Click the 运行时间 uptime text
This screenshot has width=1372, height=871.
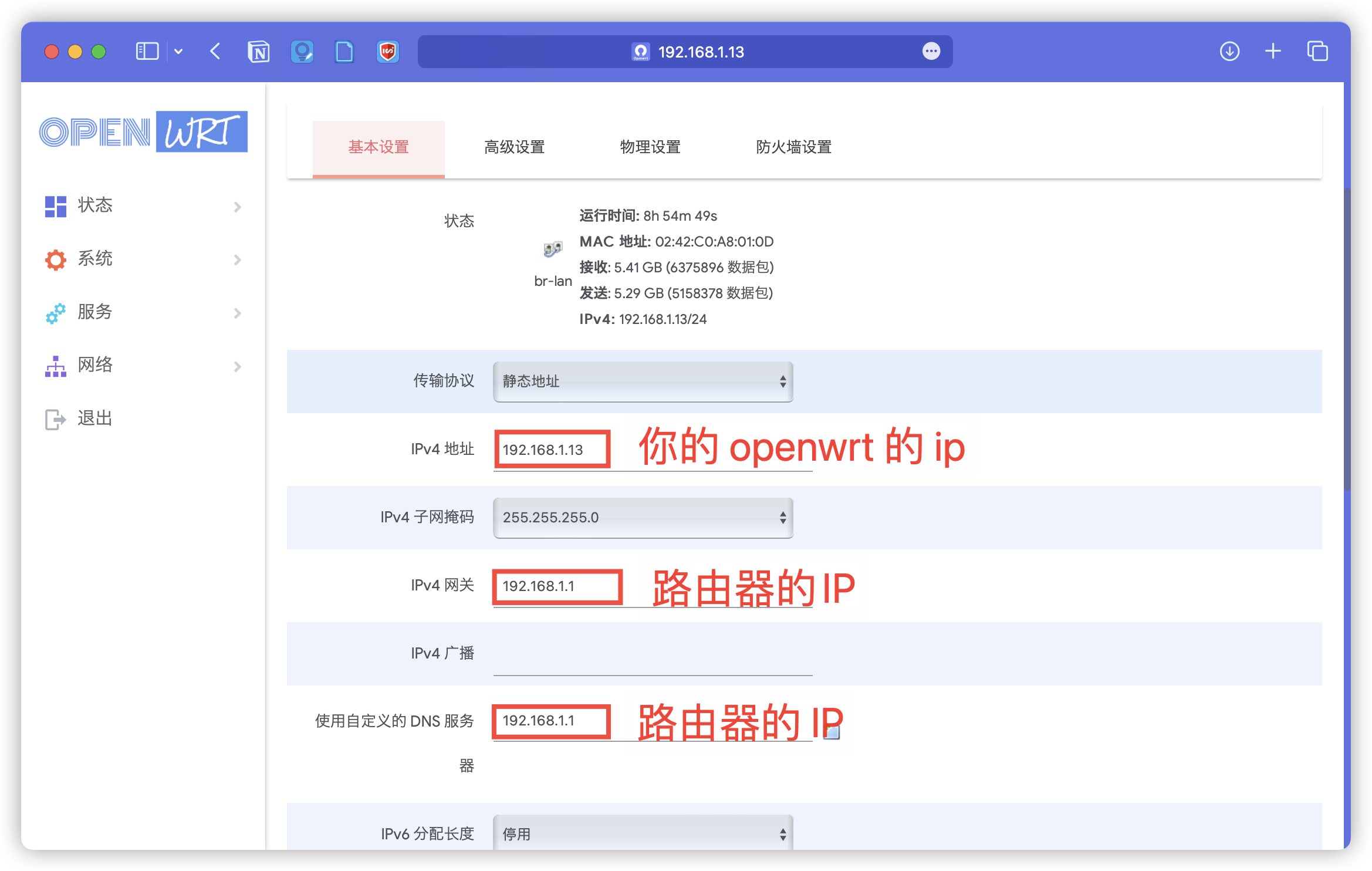coord(648,216)
